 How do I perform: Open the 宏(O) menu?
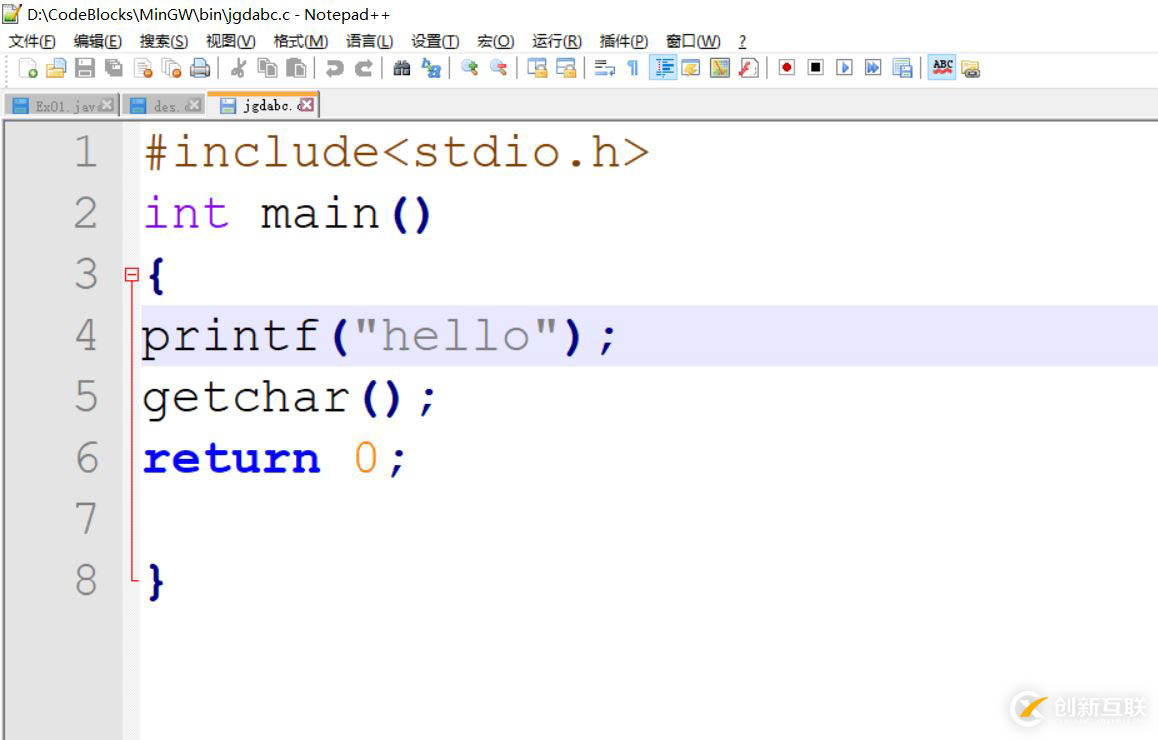496,41
